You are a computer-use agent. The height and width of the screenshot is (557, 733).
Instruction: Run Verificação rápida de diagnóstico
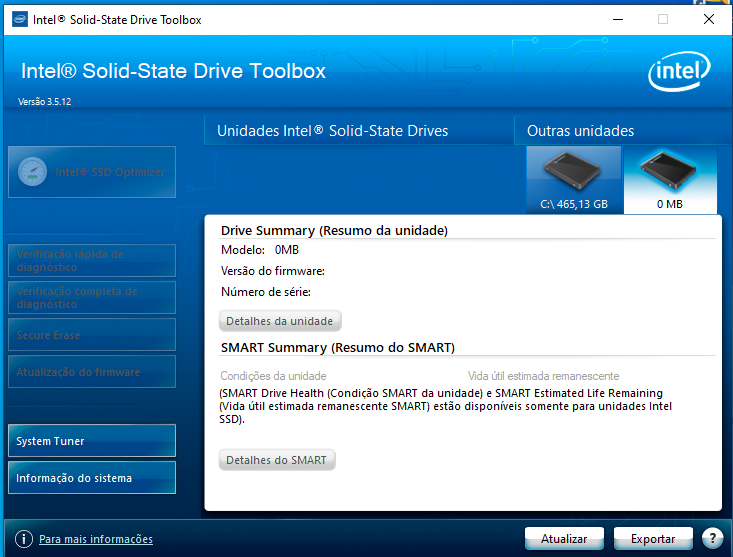(92, 260)
